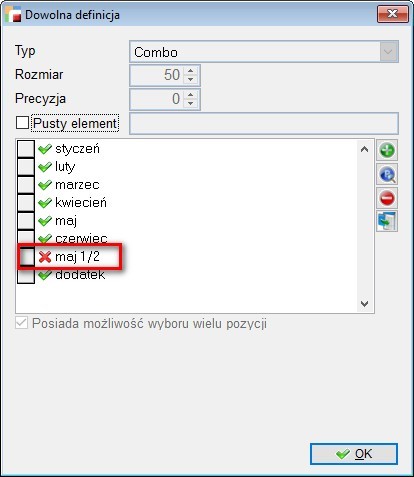Confirm with the OK button
The height and width of the screenshot is (477, 414).
(354, 454)
